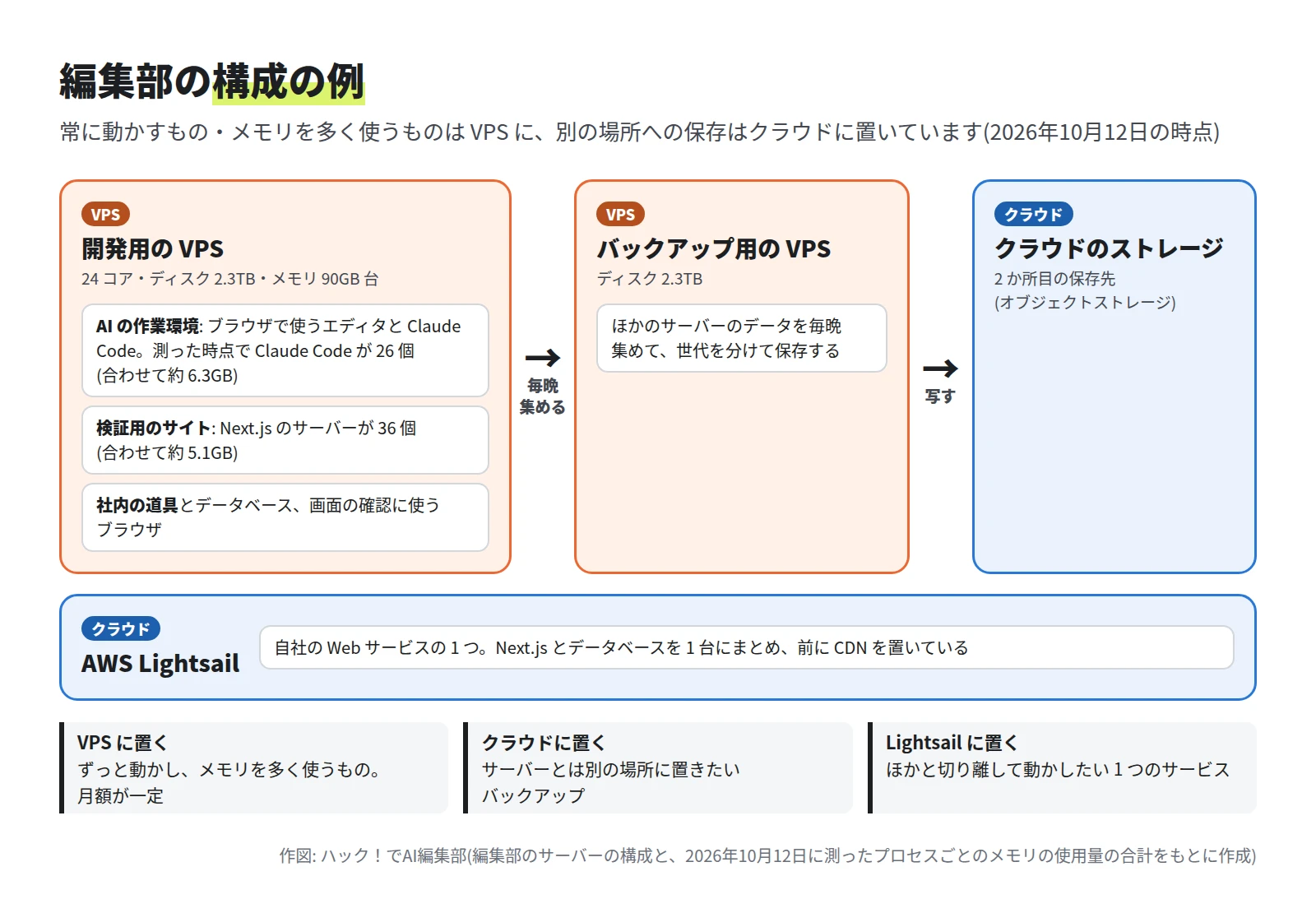Click the バックアップ用の VPS heading
Viewport: 1316px width, 913px height.
point(714,249)
